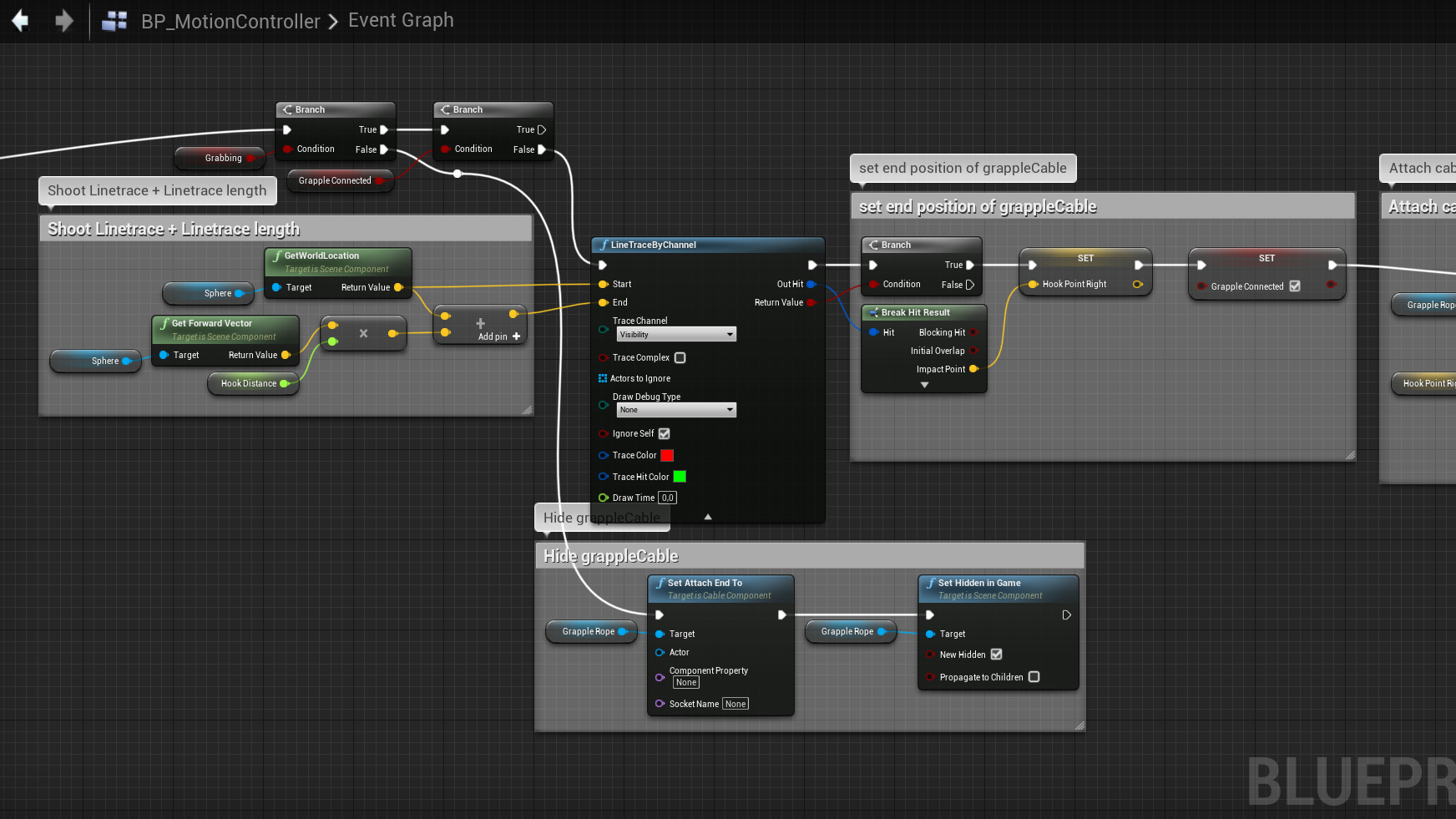Toggle the New Hidden checkbox

coord(996,655)
